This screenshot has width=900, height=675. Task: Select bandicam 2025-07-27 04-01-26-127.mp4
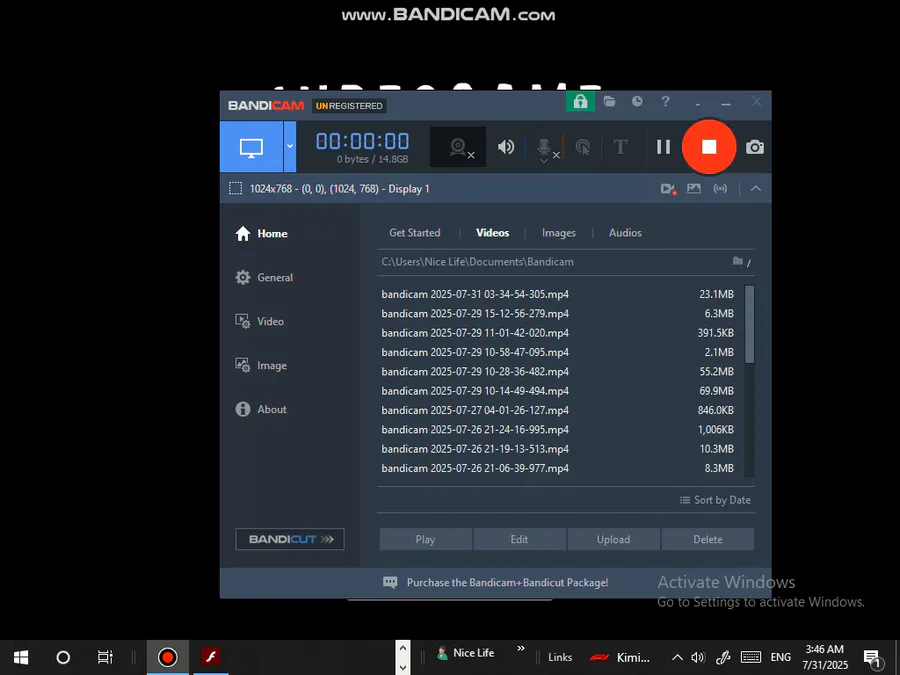coord(557,410)
